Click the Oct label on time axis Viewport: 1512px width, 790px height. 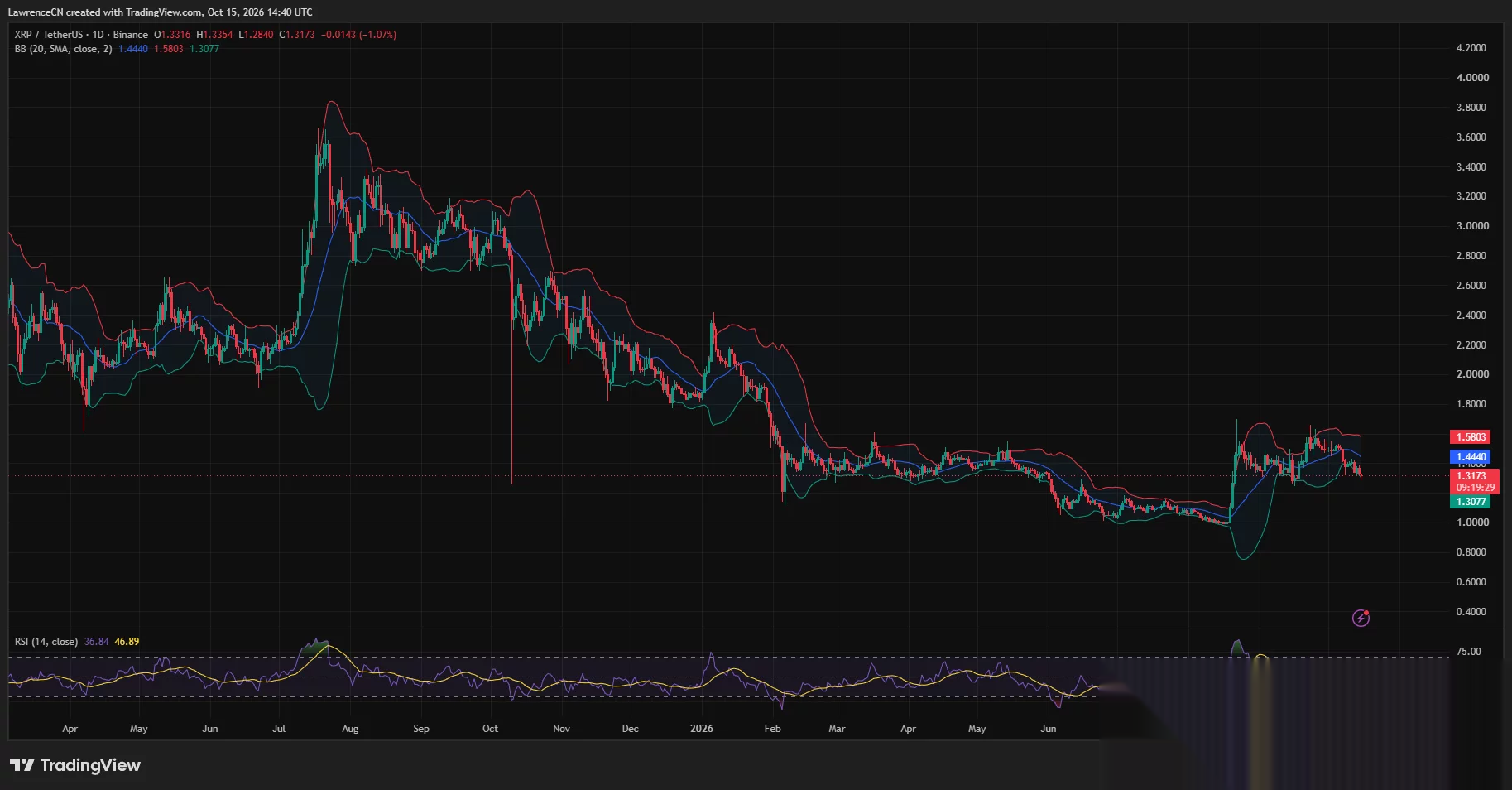tap(490, 729)
